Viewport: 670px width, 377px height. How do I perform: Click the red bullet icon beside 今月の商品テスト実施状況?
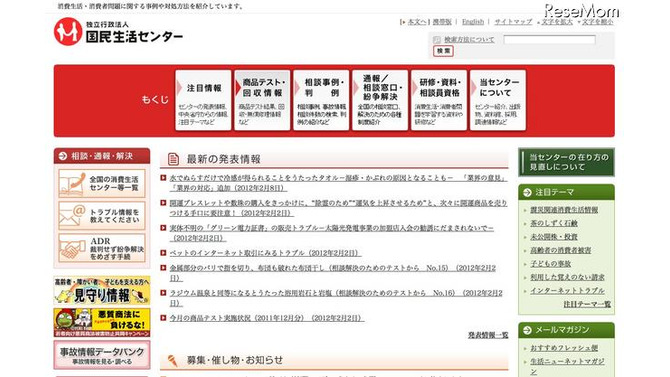(163, 318)
